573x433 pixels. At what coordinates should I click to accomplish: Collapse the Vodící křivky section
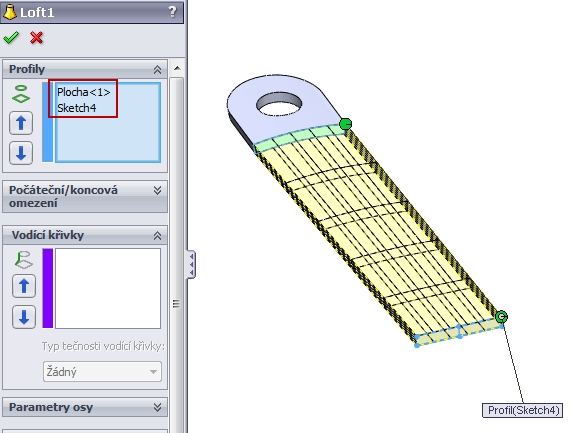[x=158, y=236]
